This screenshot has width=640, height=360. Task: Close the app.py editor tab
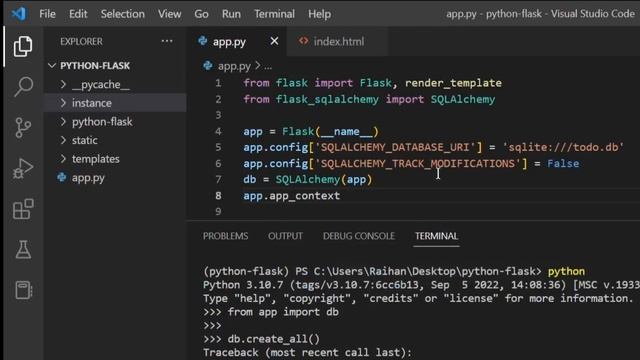274,41
